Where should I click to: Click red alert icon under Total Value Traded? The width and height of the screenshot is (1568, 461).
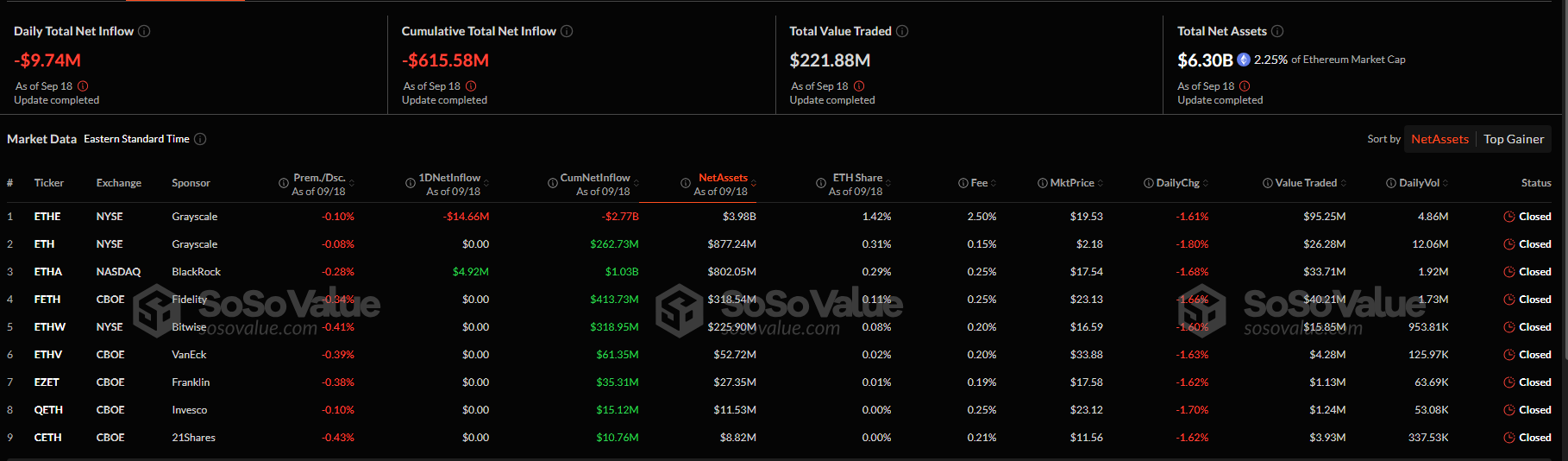pos(859,86)
